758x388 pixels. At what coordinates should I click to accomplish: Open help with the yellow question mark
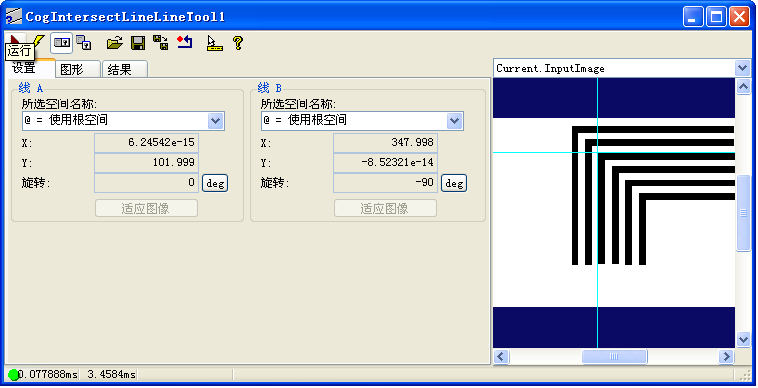tap(237, 43)
